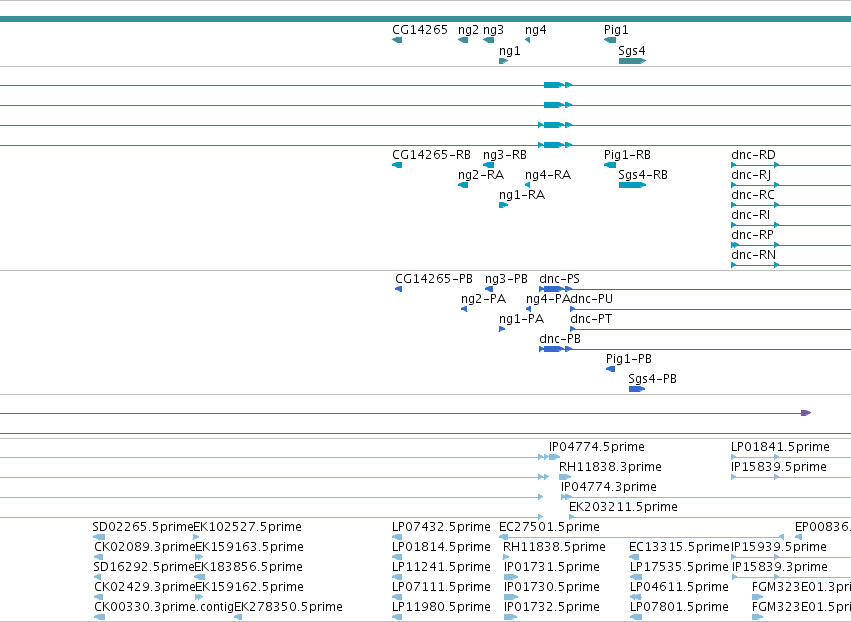Click the dnc-PU protein label
The height and width of the screenshot is (622, 851).
coord(592,299)
